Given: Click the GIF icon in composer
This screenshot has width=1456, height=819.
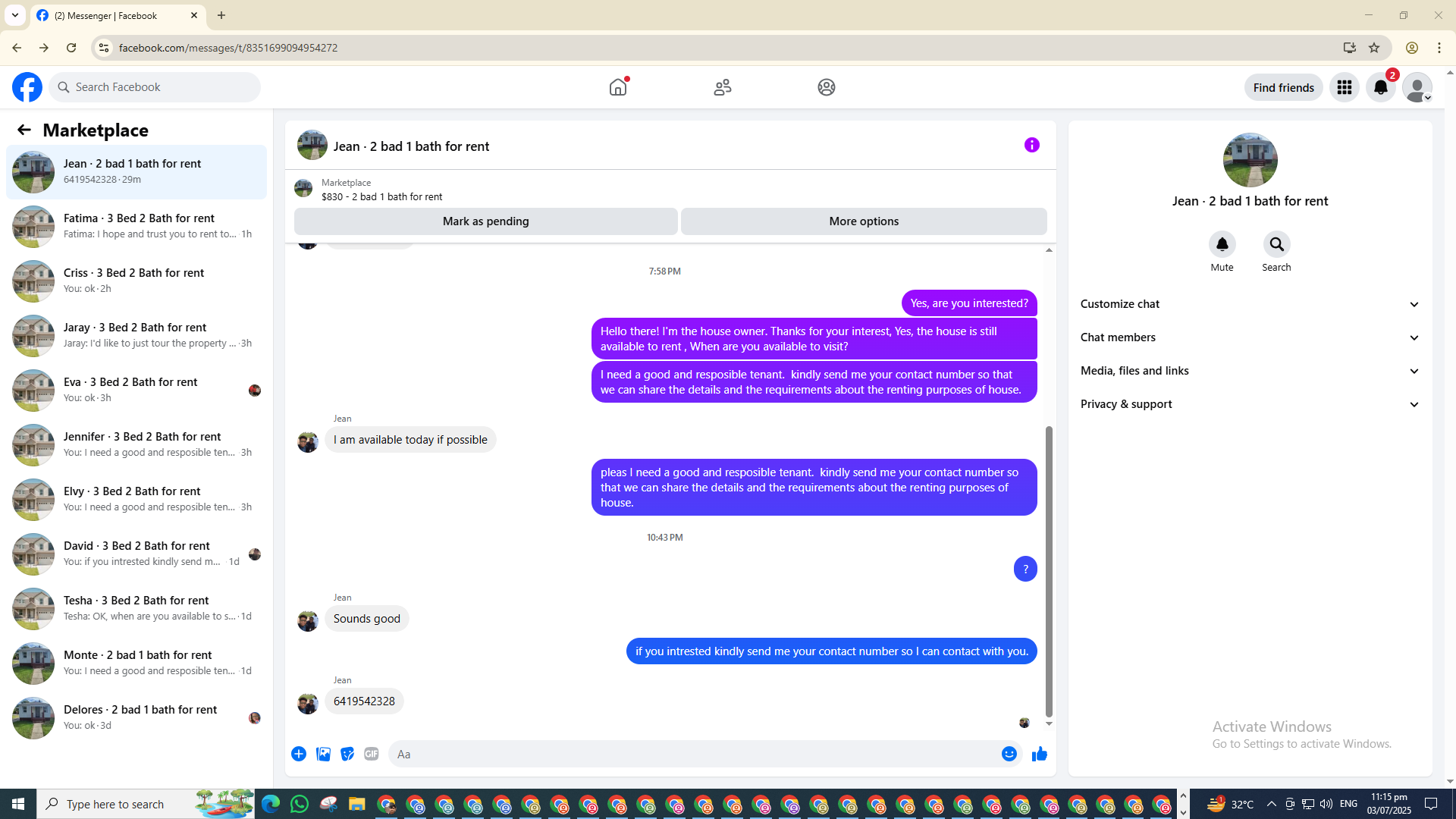Looking at the screenshot, I should tap(371, 754).
